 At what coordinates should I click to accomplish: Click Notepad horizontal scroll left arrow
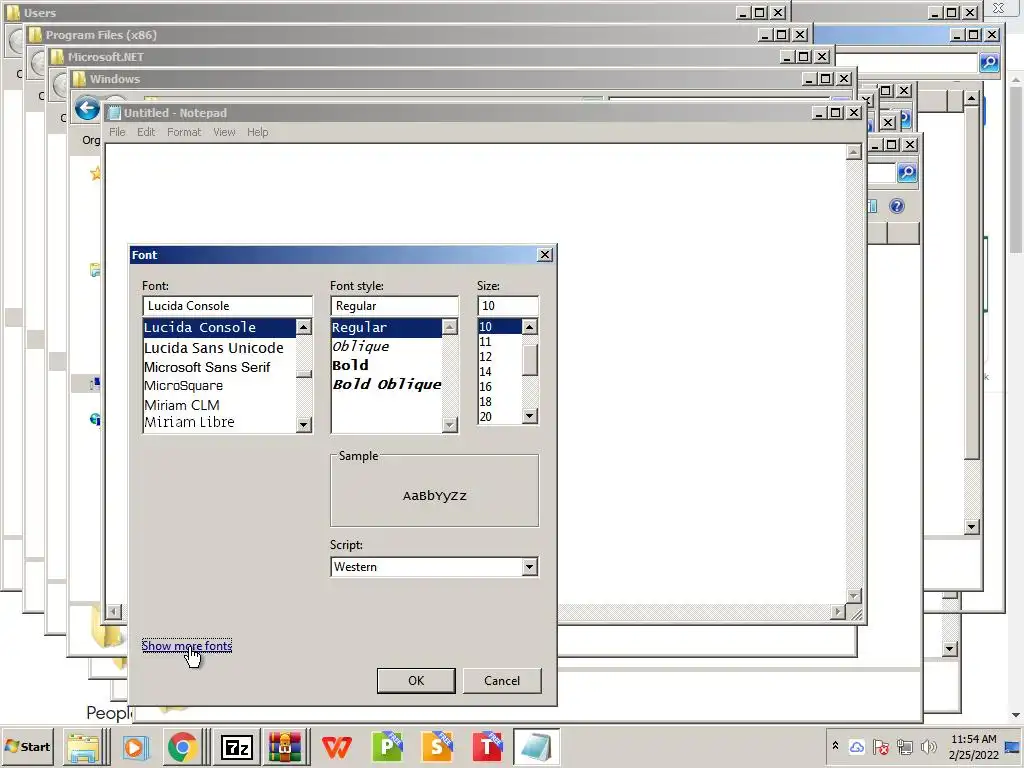point(114,612)
